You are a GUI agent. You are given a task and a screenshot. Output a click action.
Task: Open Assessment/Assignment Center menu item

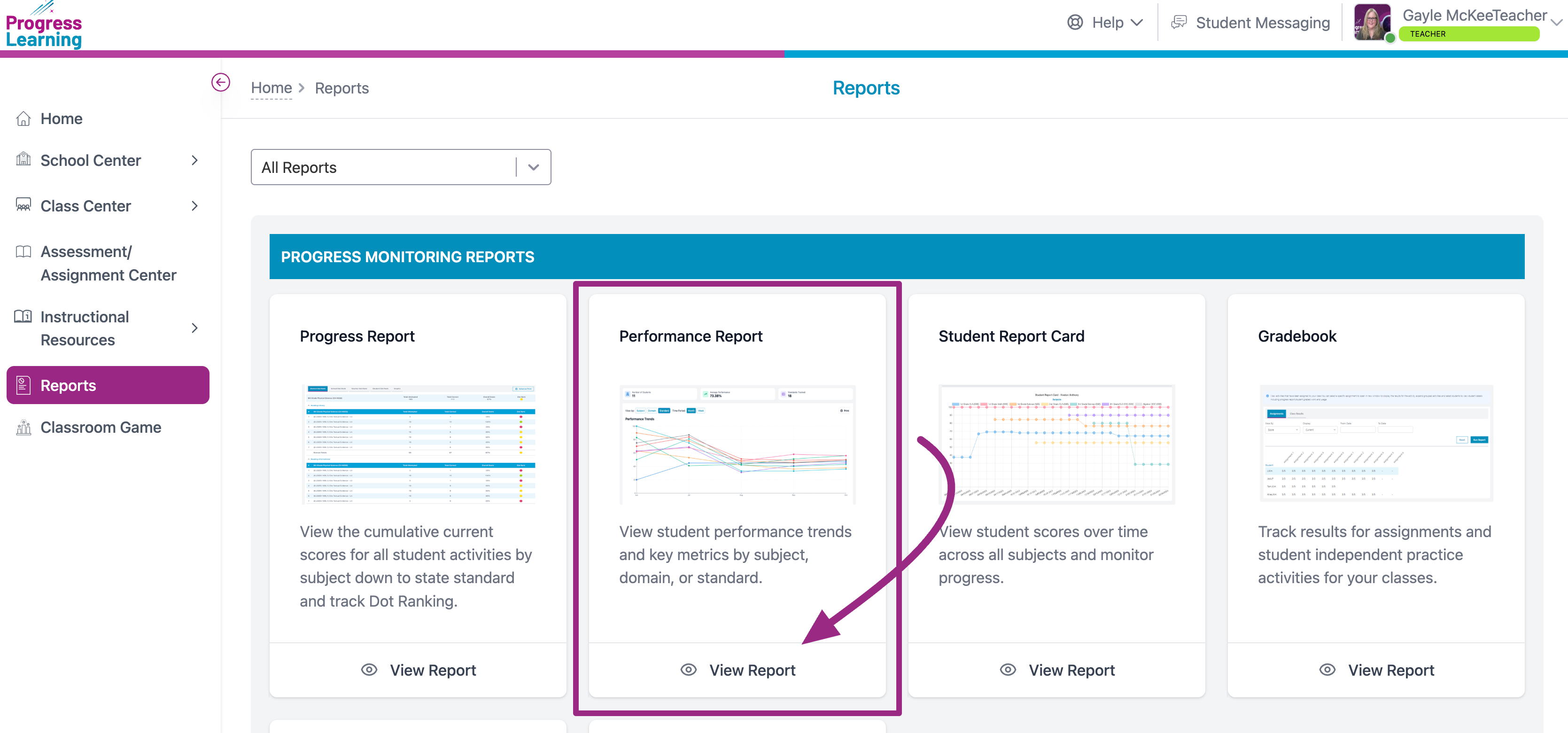point(108,263)
